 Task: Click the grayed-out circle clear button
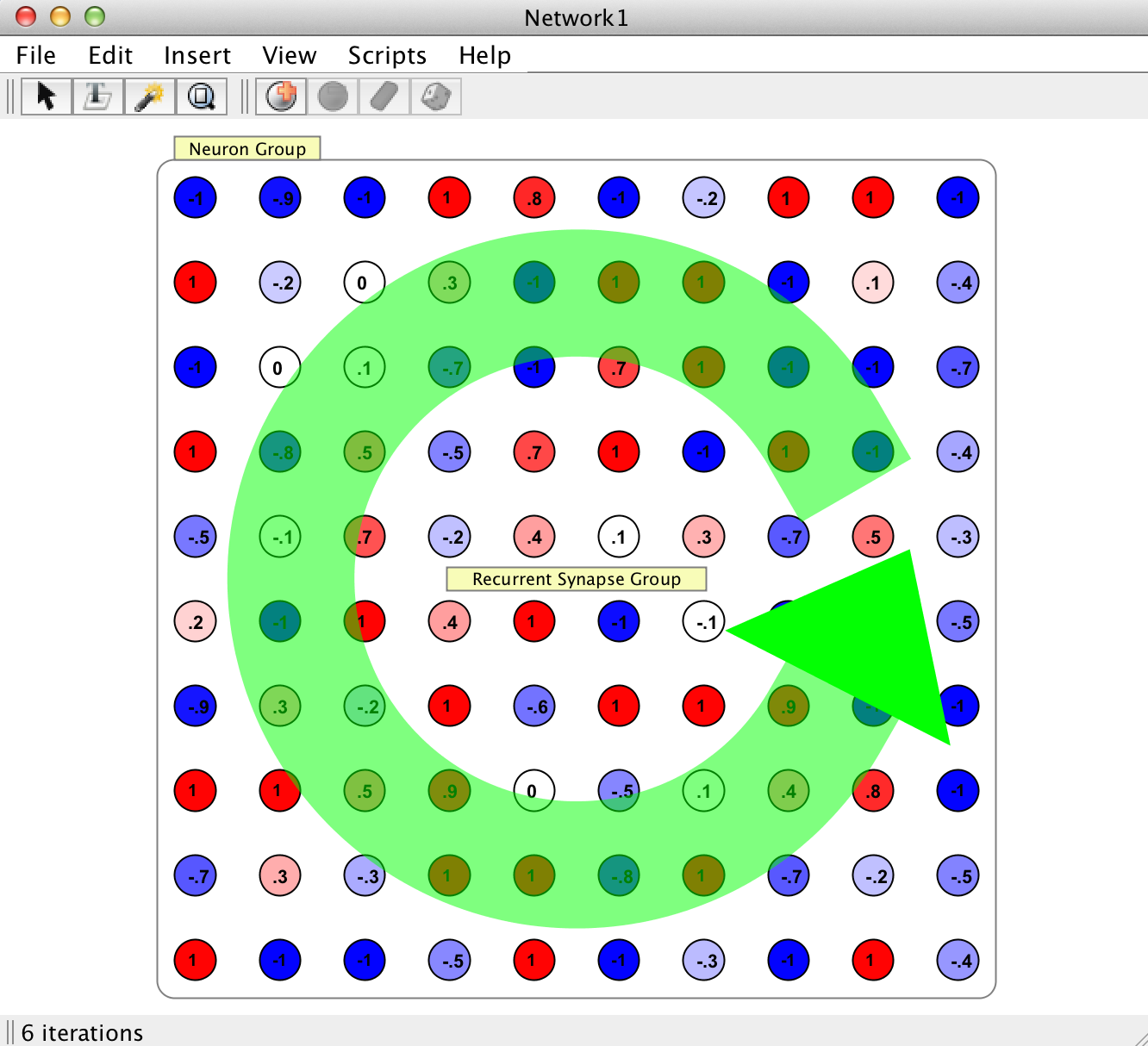pyautogui.click(x=333, y=97)
